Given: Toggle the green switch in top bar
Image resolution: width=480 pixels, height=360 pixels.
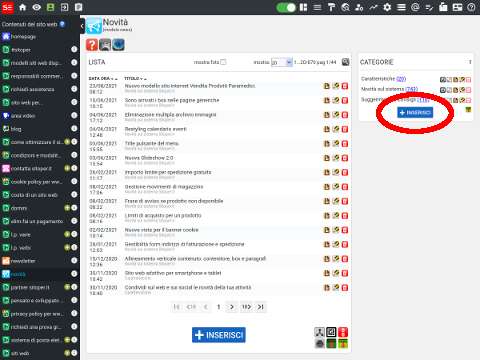Looking at the screenshot, I should pos(286,7).
